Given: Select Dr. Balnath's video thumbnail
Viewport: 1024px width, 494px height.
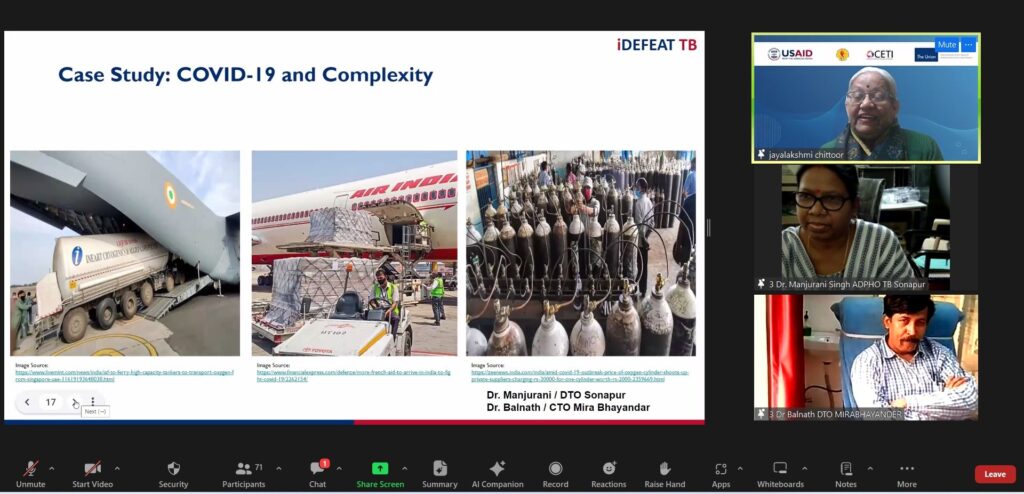Looking at the screenshot, I should pos(865,357).
